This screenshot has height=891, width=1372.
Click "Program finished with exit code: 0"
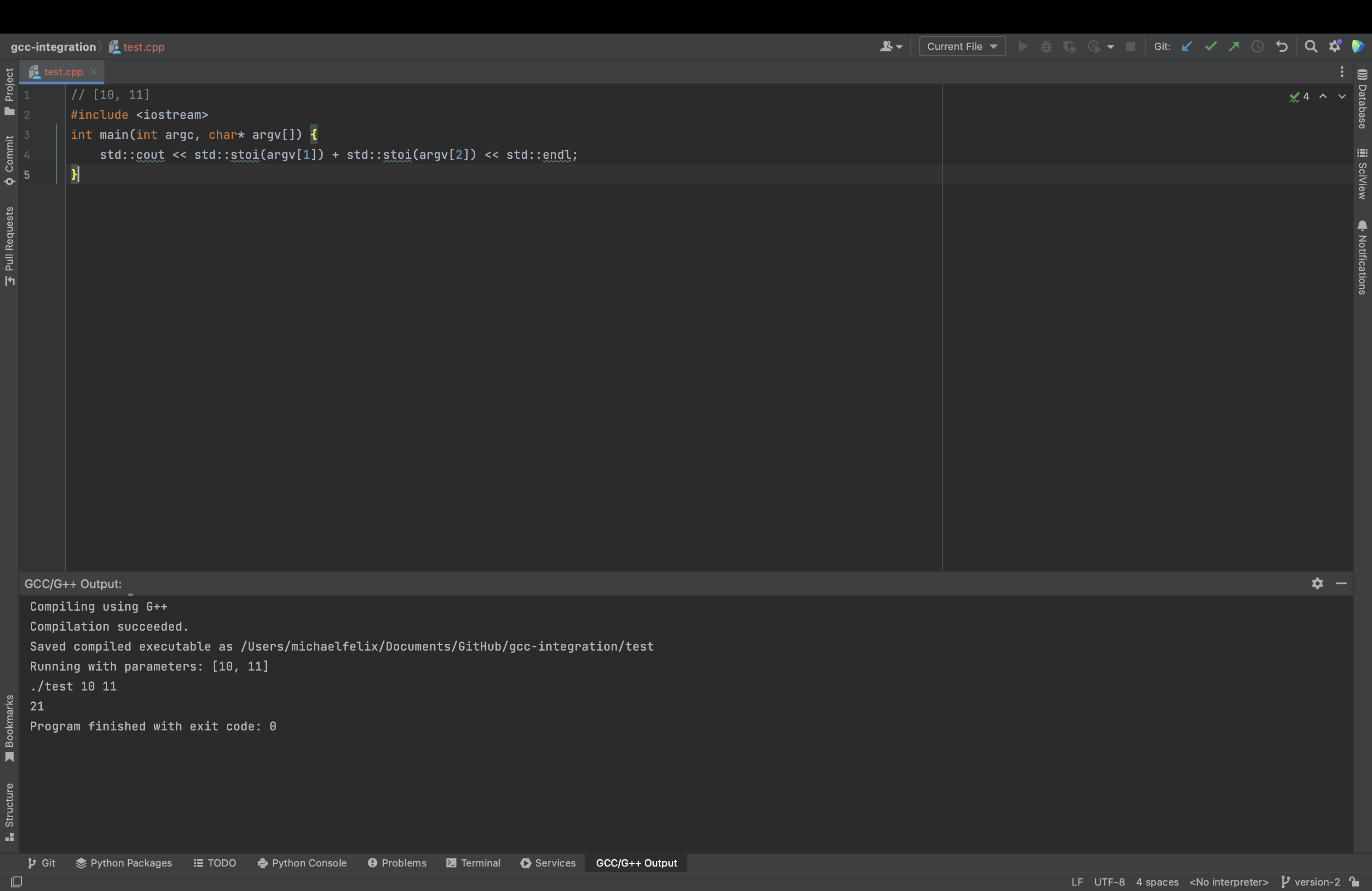coord(153,727)
